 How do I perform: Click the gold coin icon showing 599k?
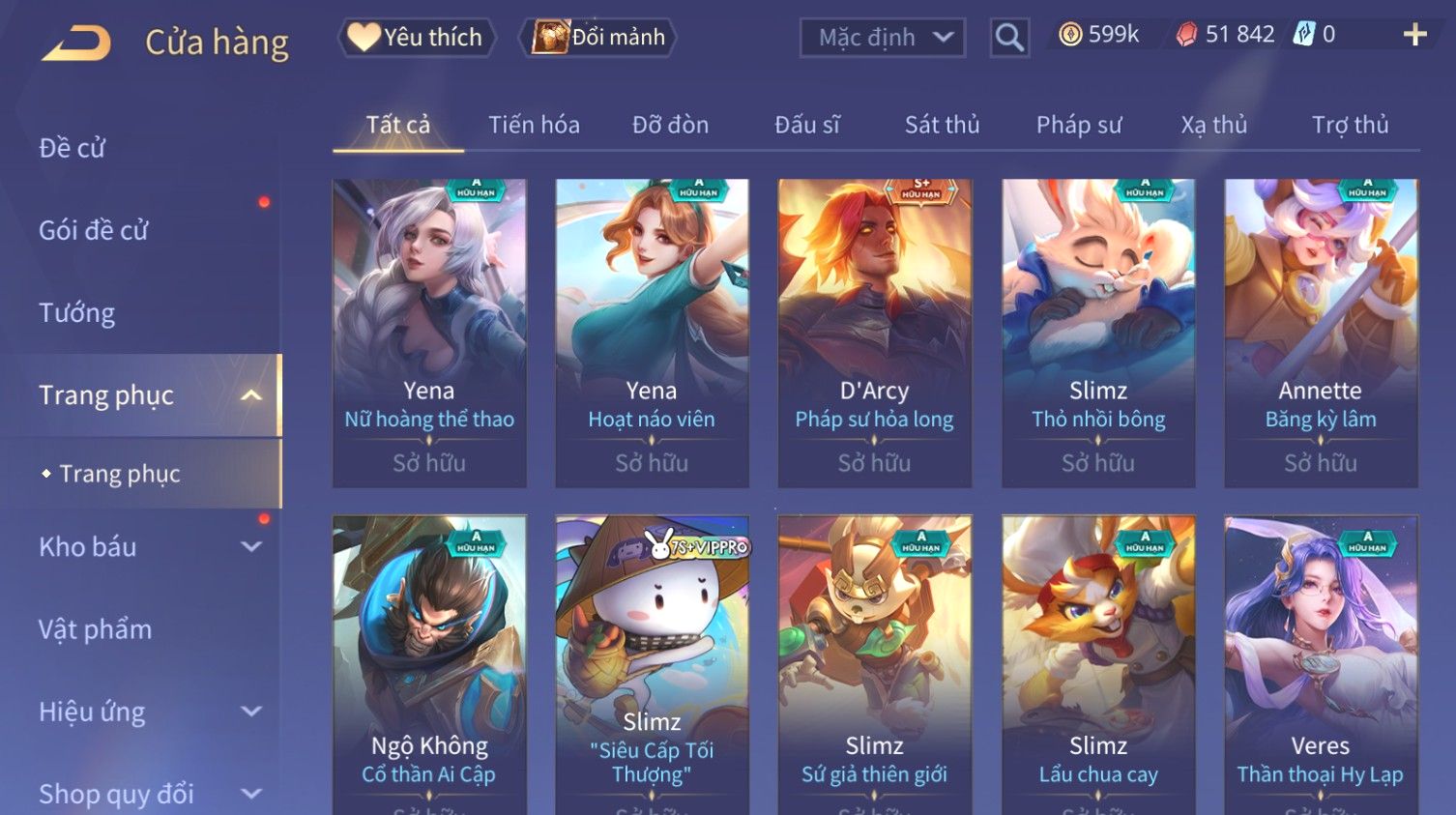pos(1069,35)
